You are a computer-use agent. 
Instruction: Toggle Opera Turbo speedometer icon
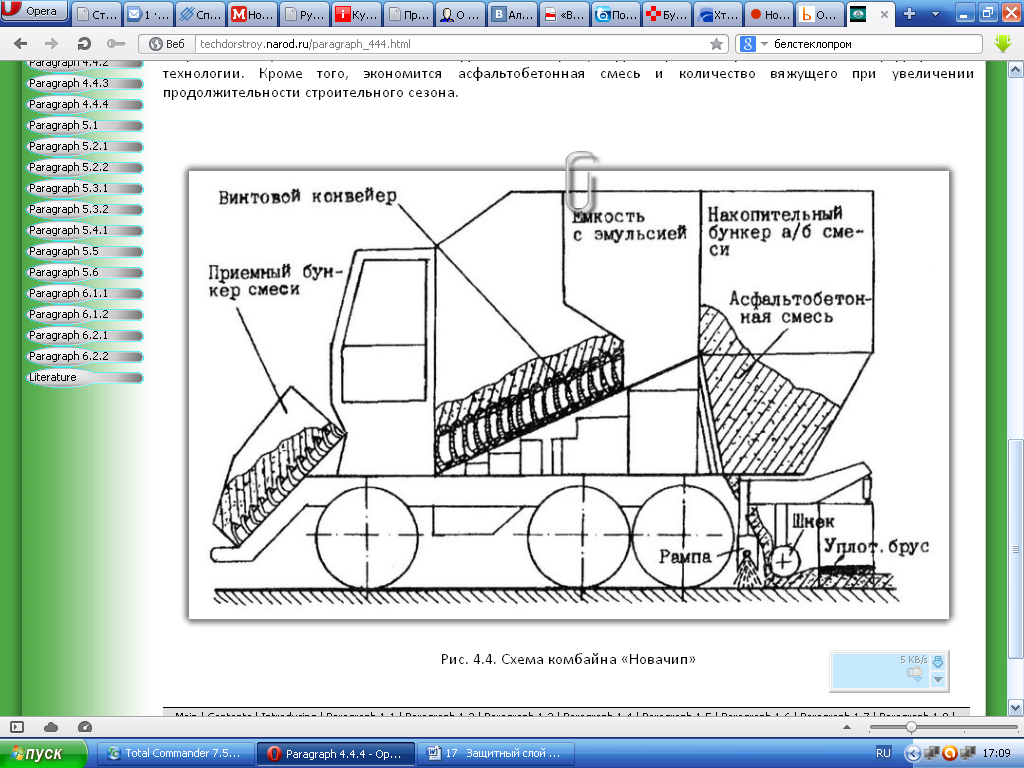[x=85, y=727]
